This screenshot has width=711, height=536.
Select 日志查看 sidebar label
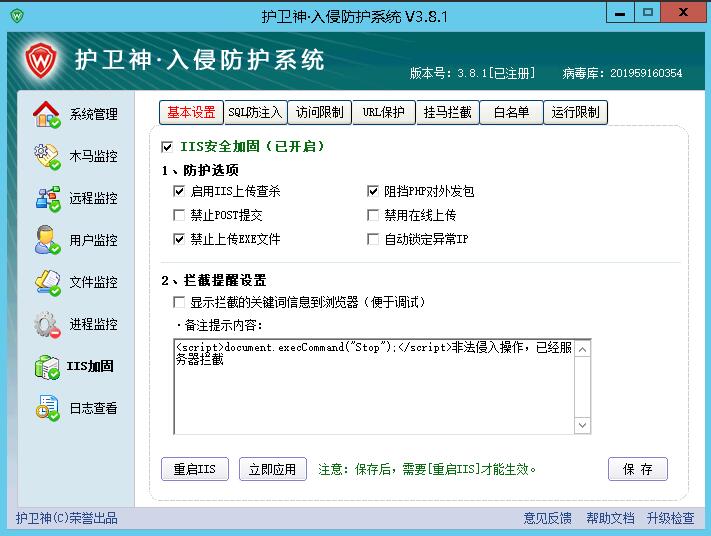[93, 408]
